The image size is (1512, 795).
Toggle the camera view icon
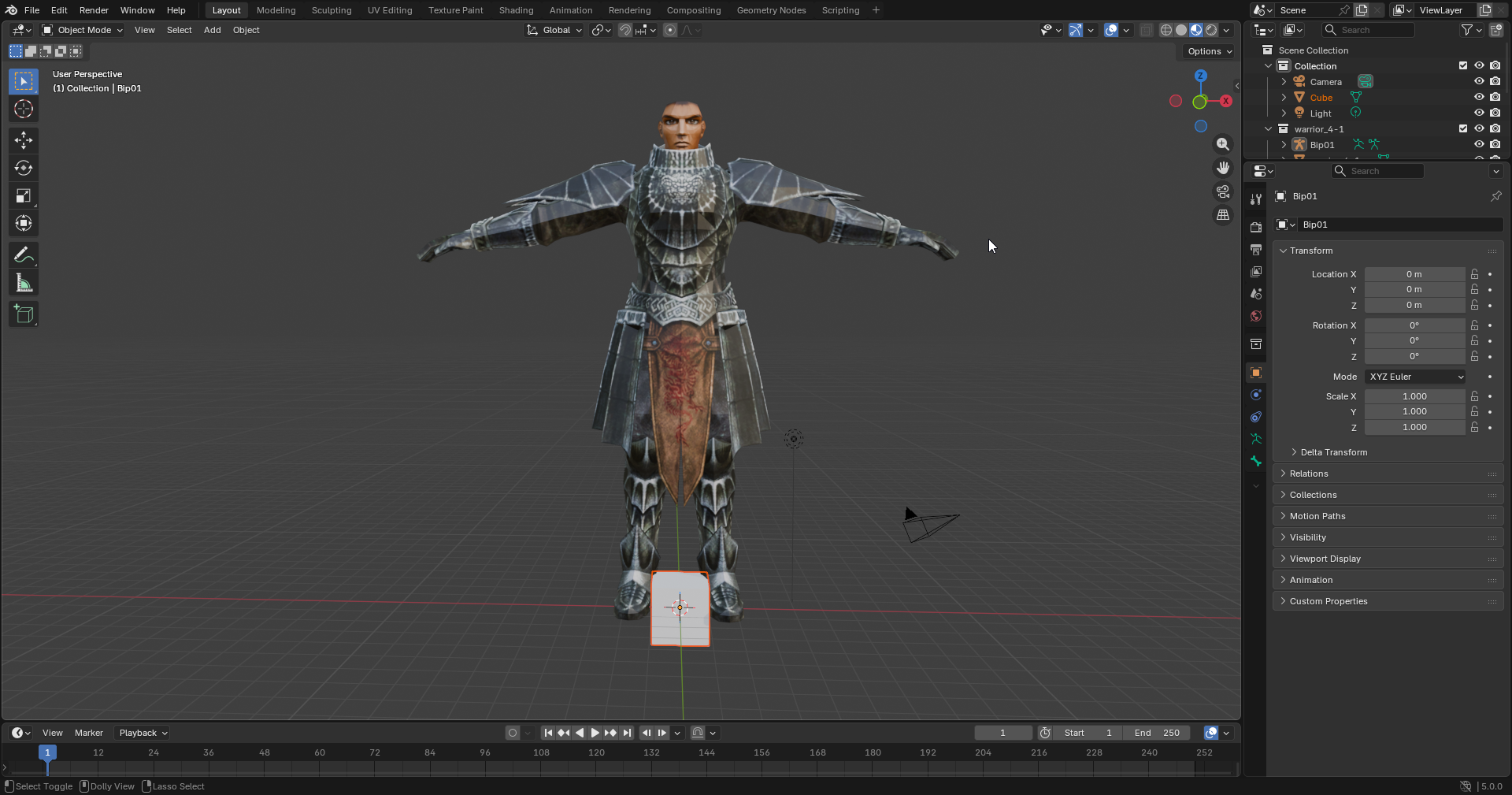click(1222, 191)
